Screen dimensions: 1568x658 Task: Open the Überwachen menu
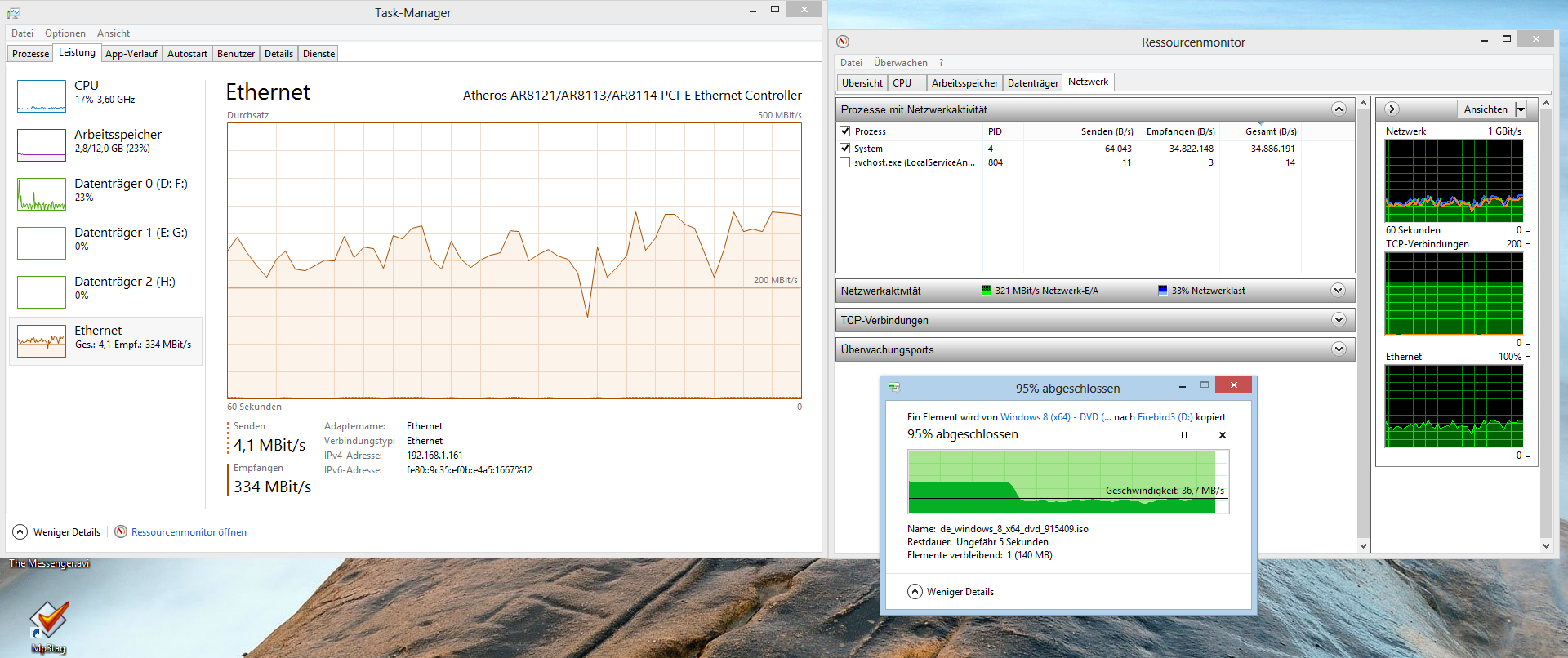pyautogui.click(x=900, y=63)
